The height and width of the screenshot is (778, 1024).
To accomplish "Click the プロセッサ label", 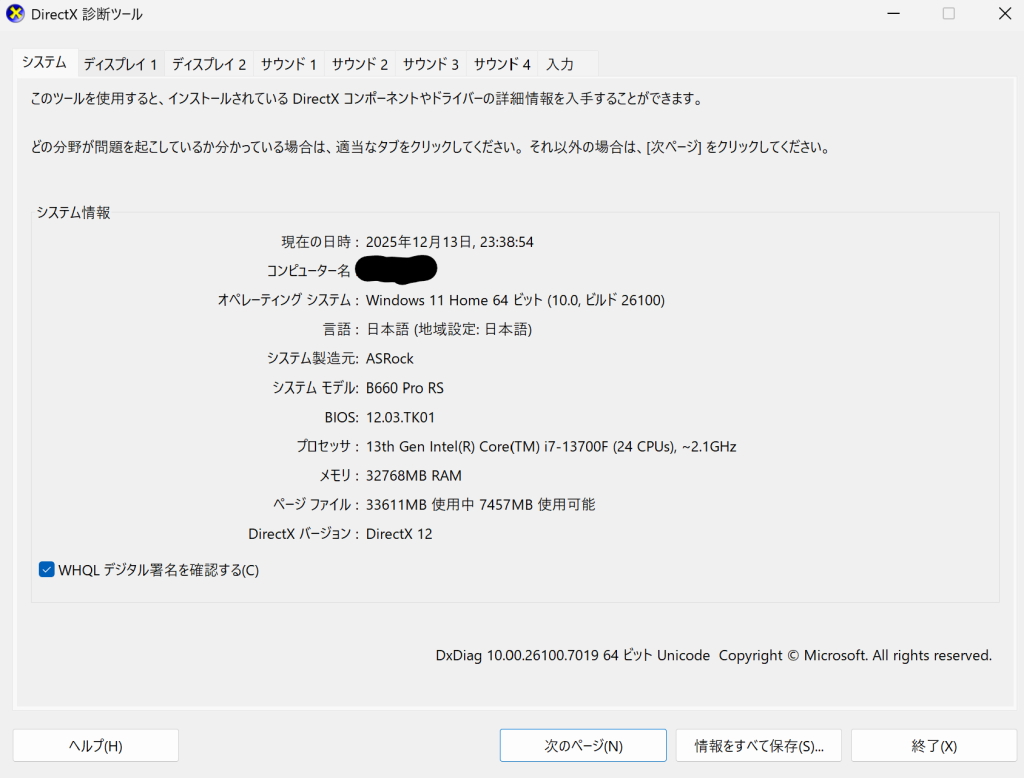I will tap(327, 446).
